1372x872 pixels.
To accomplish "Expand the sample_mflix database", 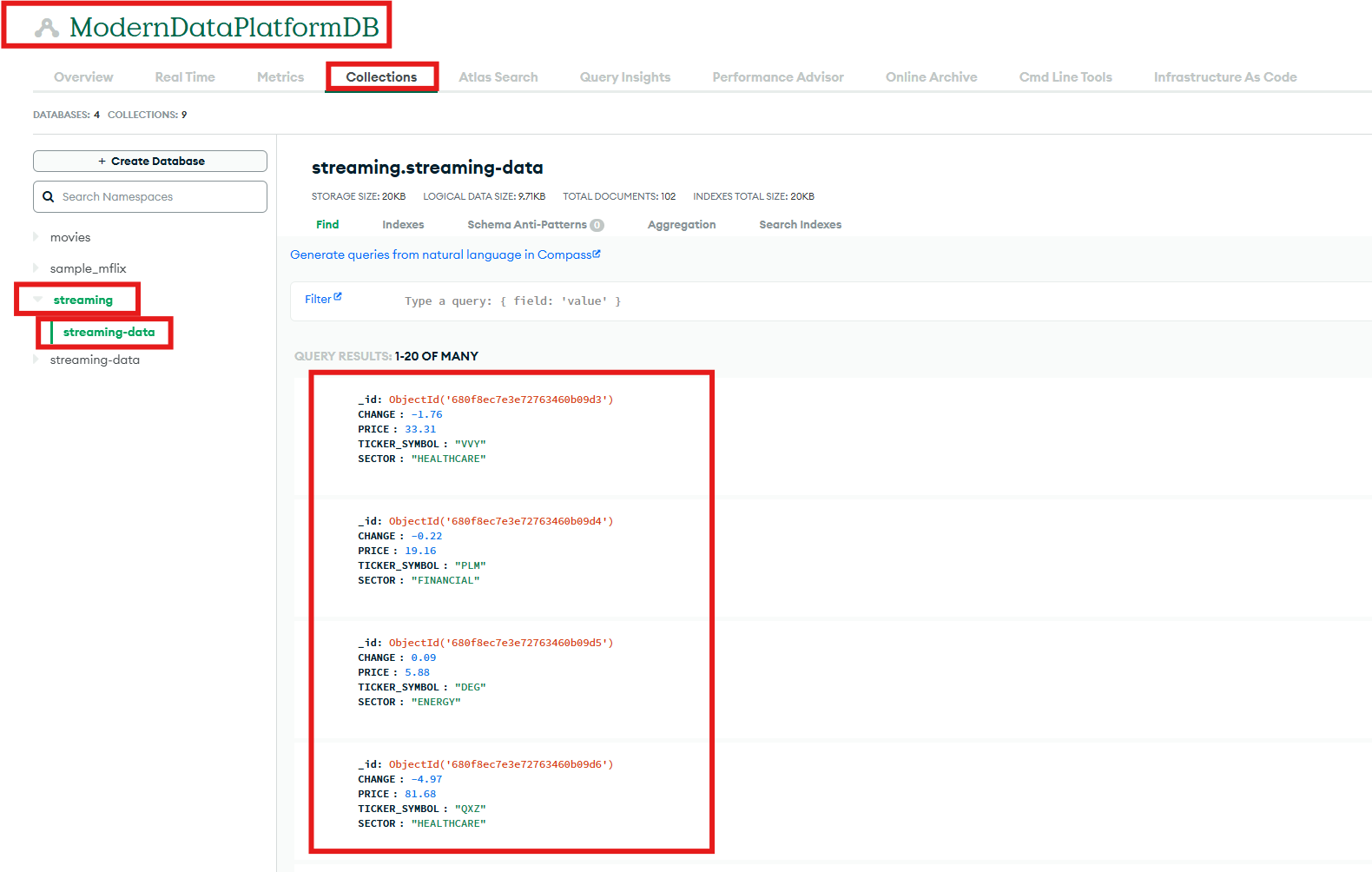I will 36,268.
